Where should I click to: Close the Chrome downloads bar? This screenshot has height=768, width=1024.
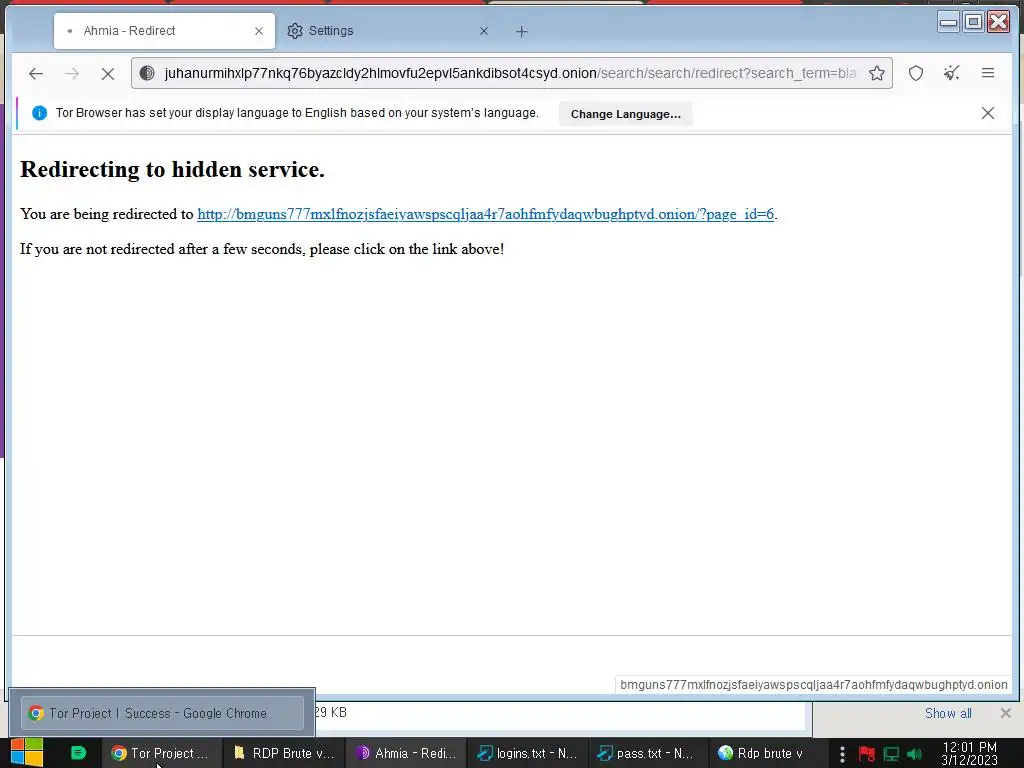pyautogui.click(x=1006, y=712)
